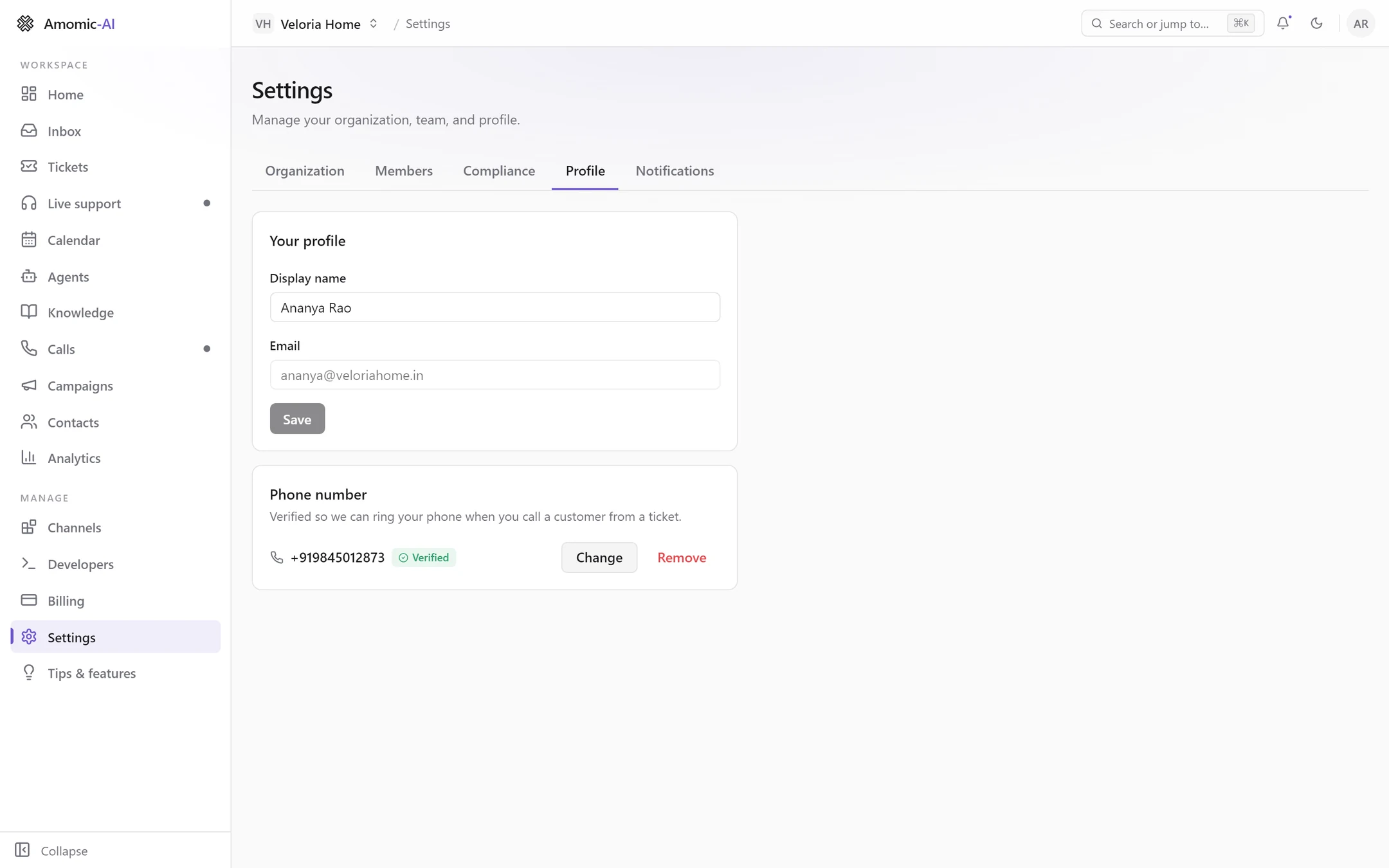
Task: Click Remove to delete phone number
Action: tap(682, 557)
